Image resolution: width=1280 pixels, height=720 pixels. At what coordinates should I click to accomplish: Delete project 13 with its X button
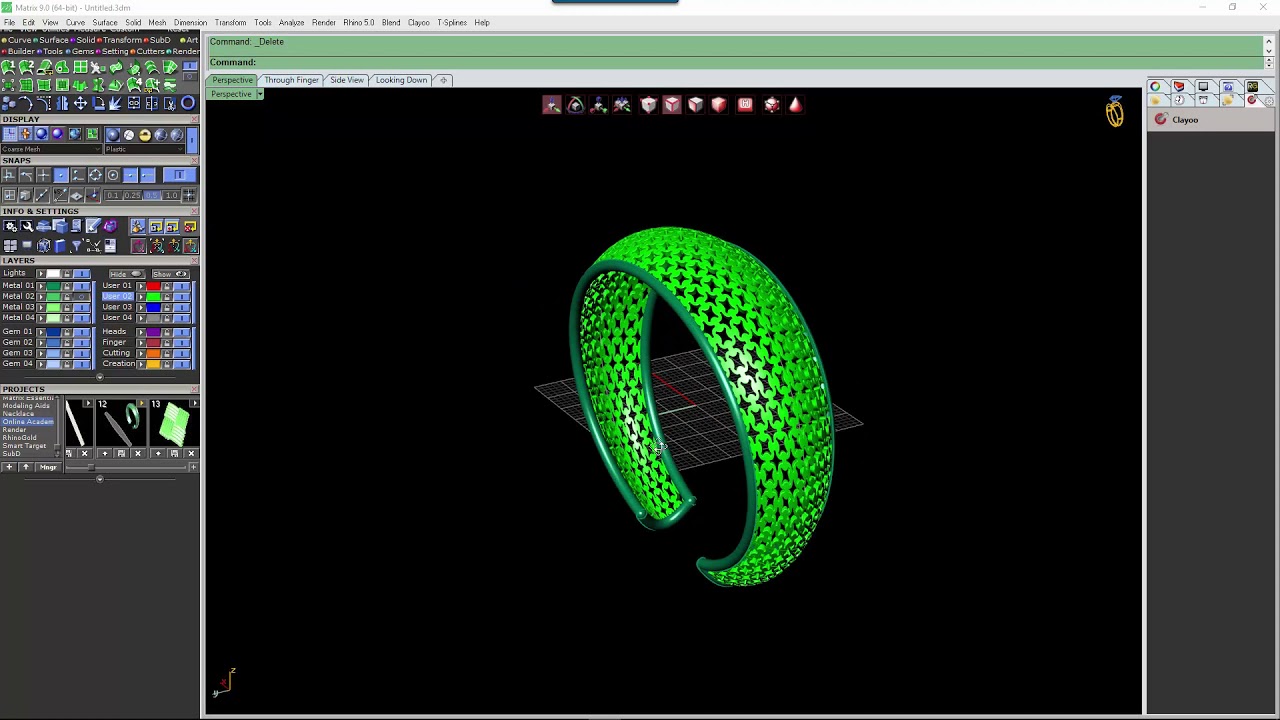click(191, 453)
